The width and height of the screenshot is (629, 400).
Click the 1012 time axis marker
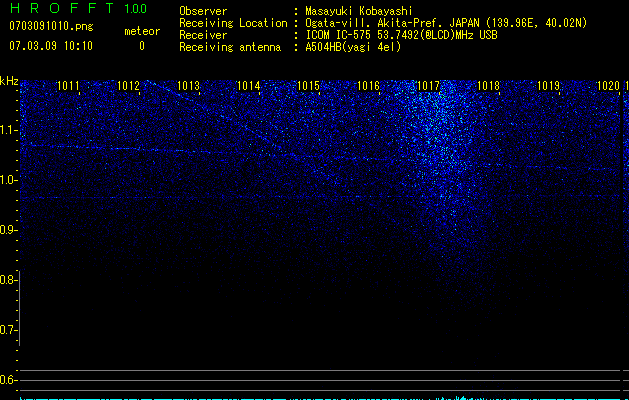128,86
